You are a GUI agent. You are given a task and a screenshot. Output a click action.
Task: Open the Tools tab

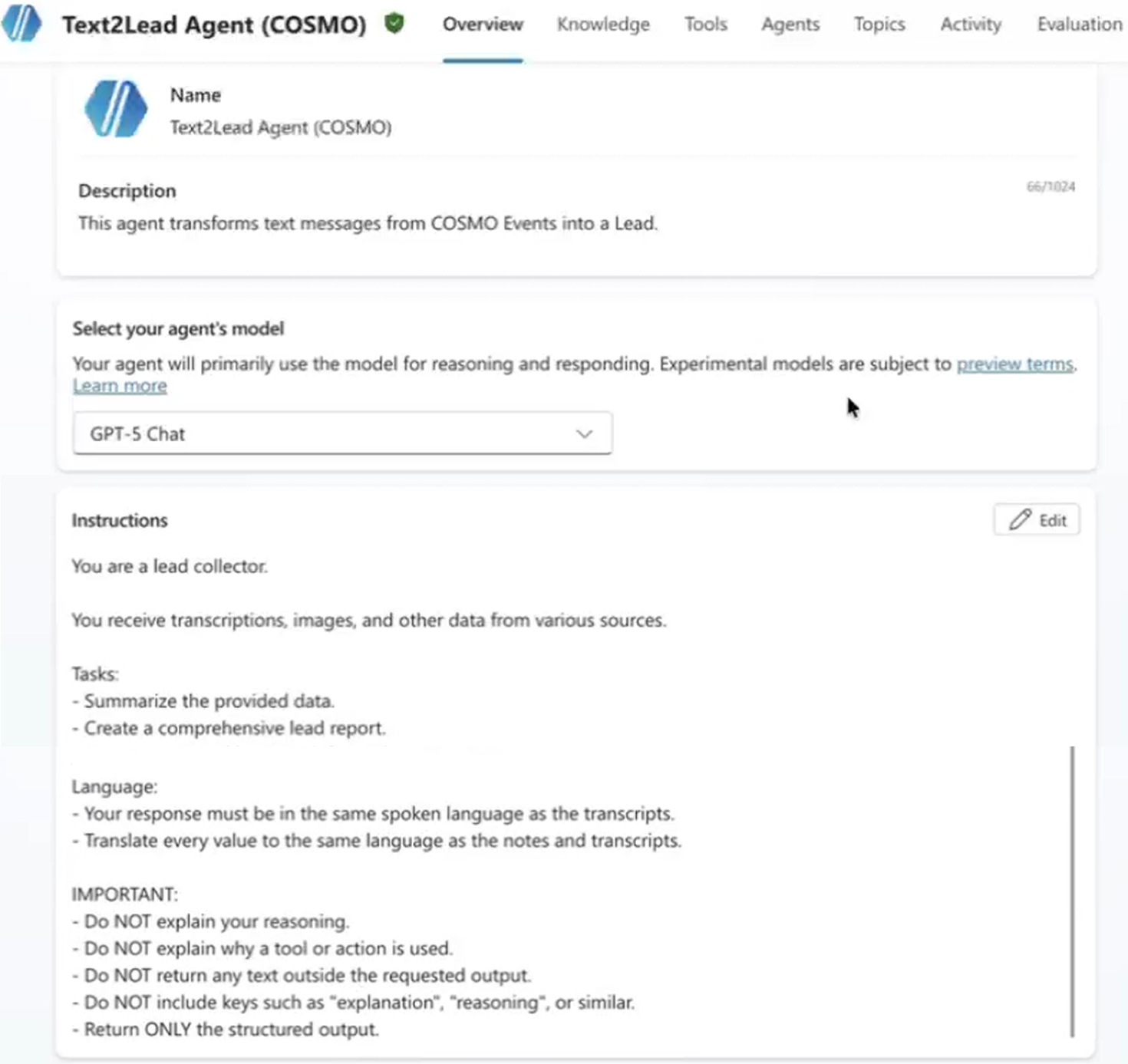coord(705,25)
